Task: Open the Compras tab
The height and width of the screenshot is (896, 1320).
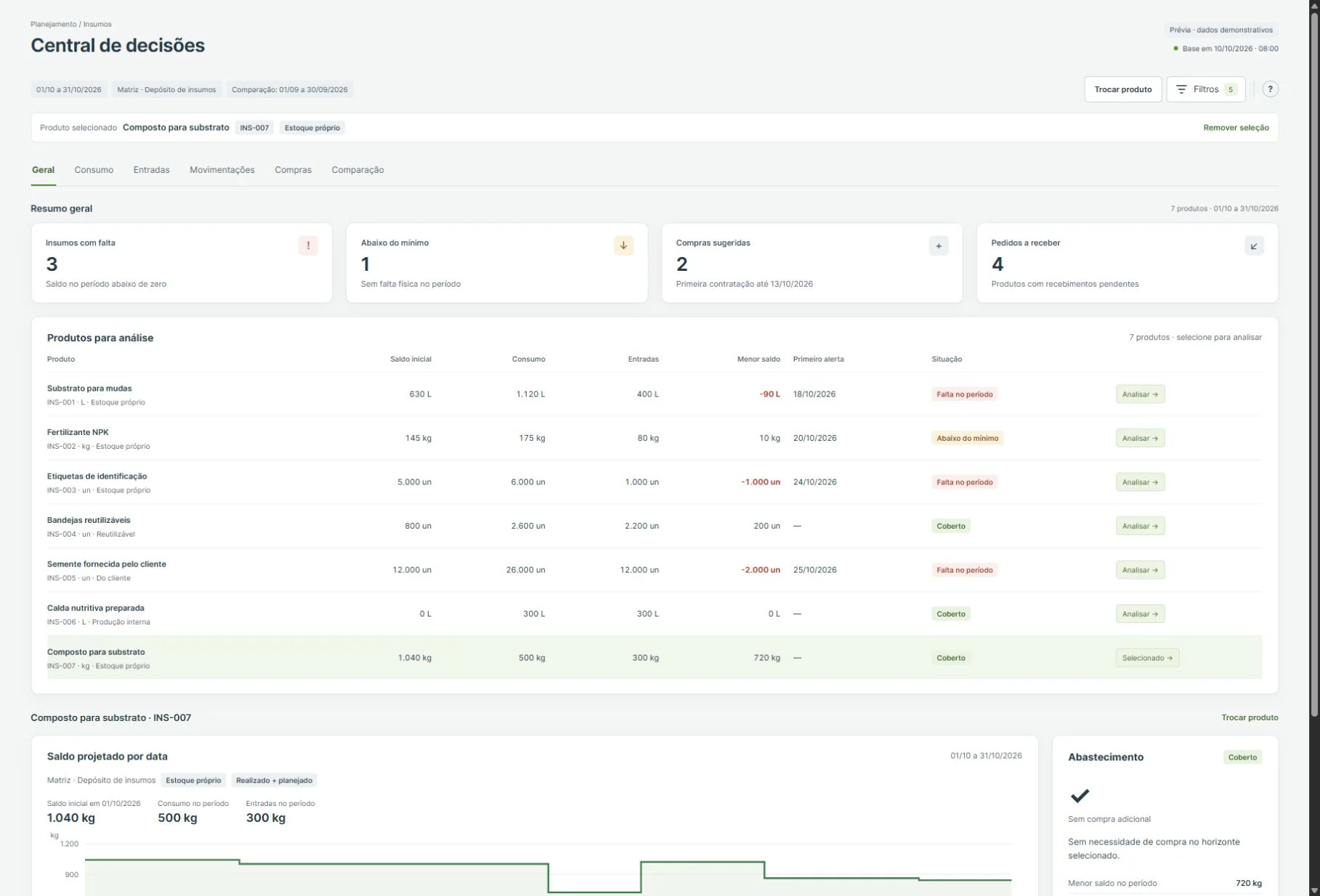Action: click(x=293, y=170)
